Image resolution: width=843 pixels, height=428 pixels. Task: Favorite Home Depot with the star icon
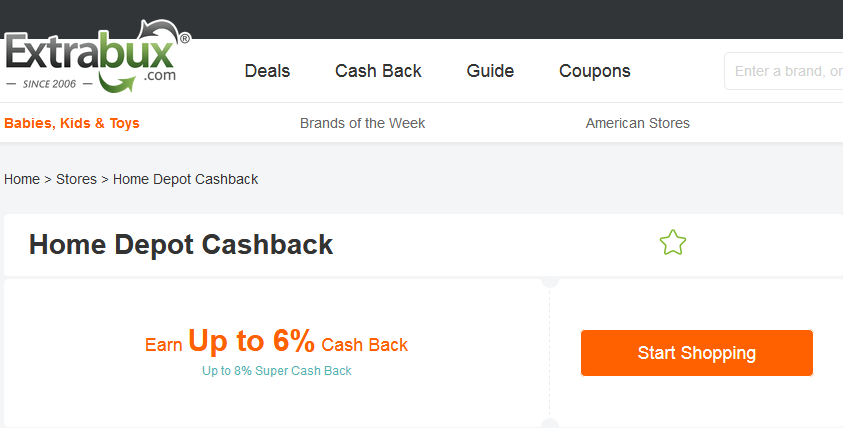673,243
